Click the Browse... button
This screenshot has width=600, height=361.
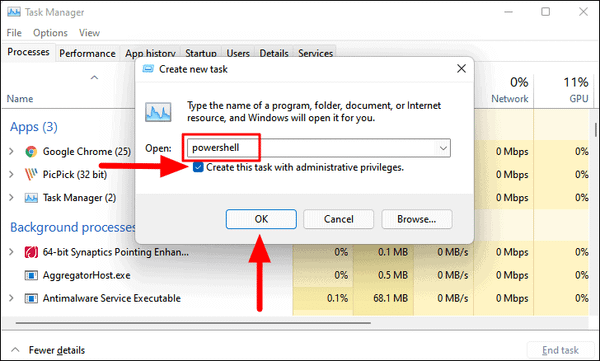tap(417, 219)
